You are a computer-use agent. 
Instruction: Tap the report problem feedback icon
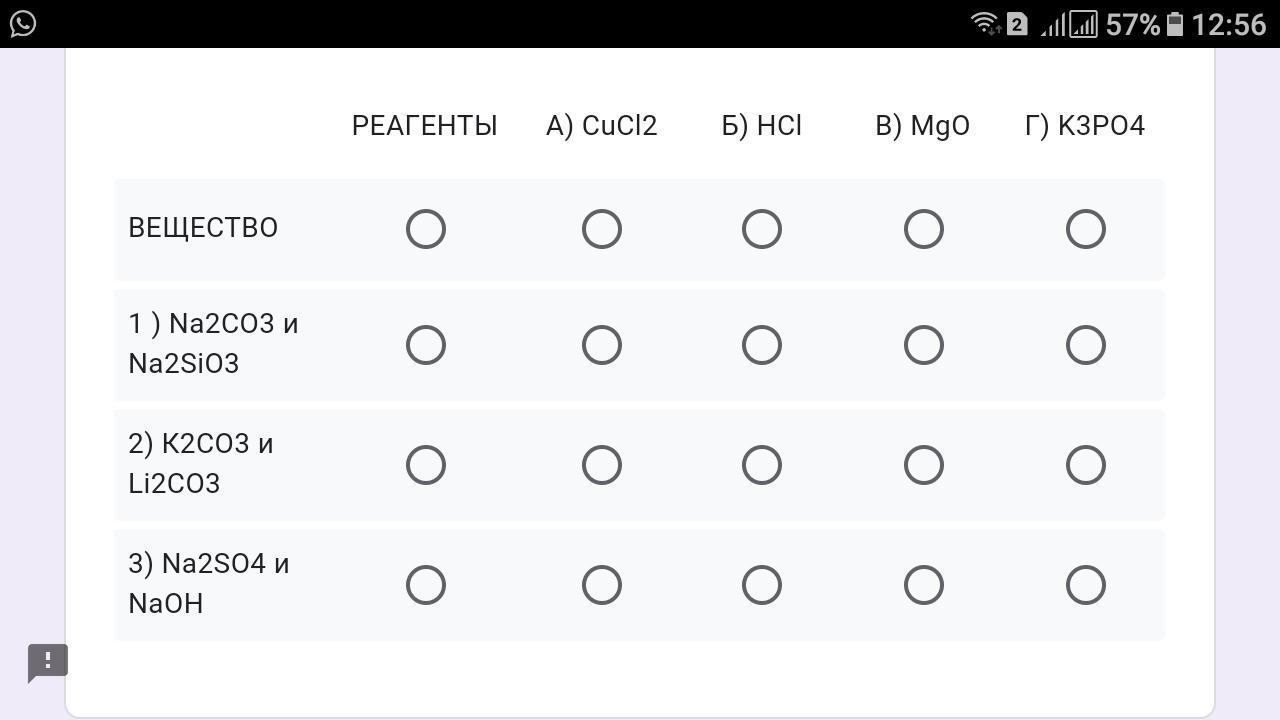[x=47, y=663]
